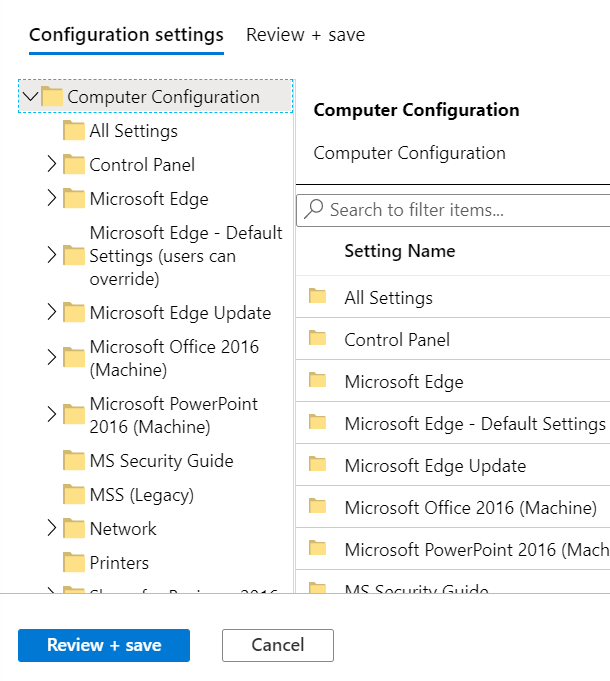Click the Computer Configuration folder icon in tree
This screenshot has width=610, height=681.
click(x=52, y=97)
